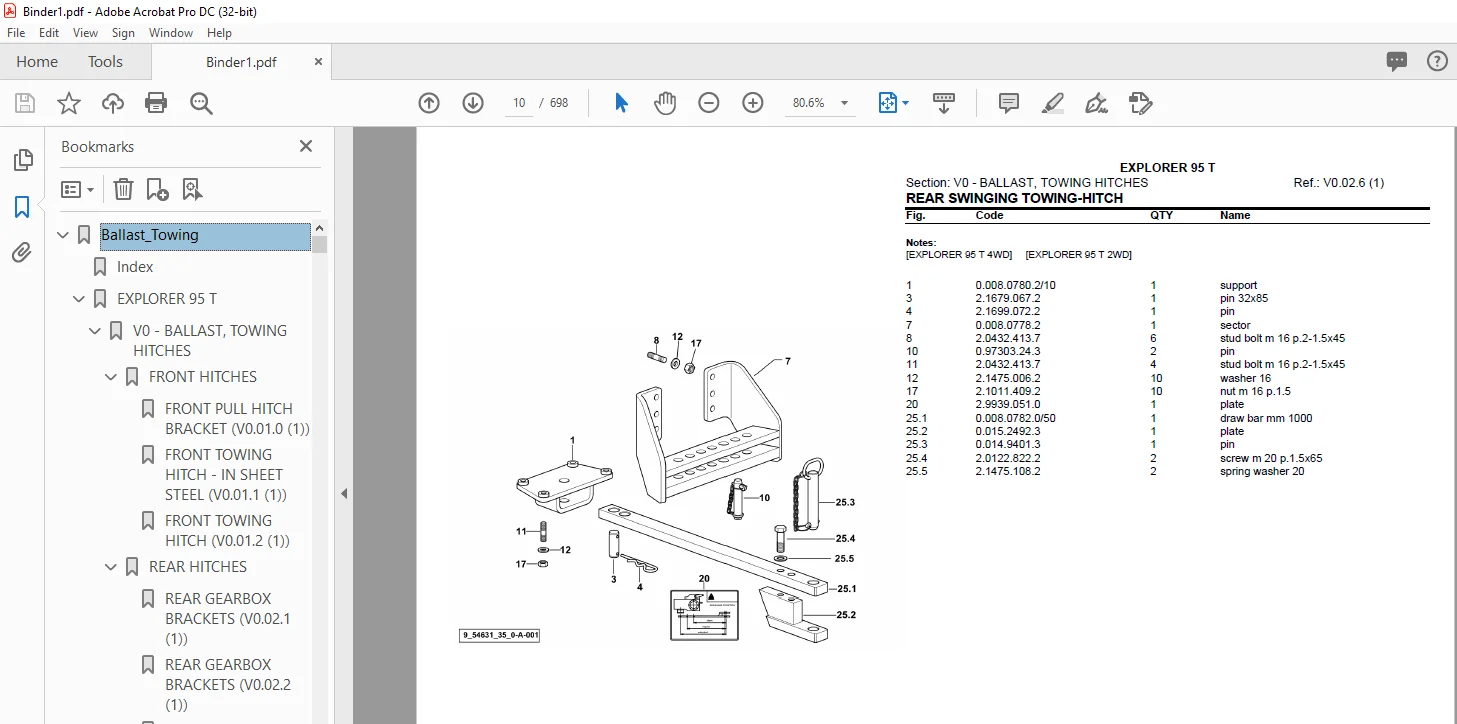1457x724 pixels.
Task: Open FRONT TOWING HITCH - IN SHEET STEEL bookmark
Action: (226, 475)
